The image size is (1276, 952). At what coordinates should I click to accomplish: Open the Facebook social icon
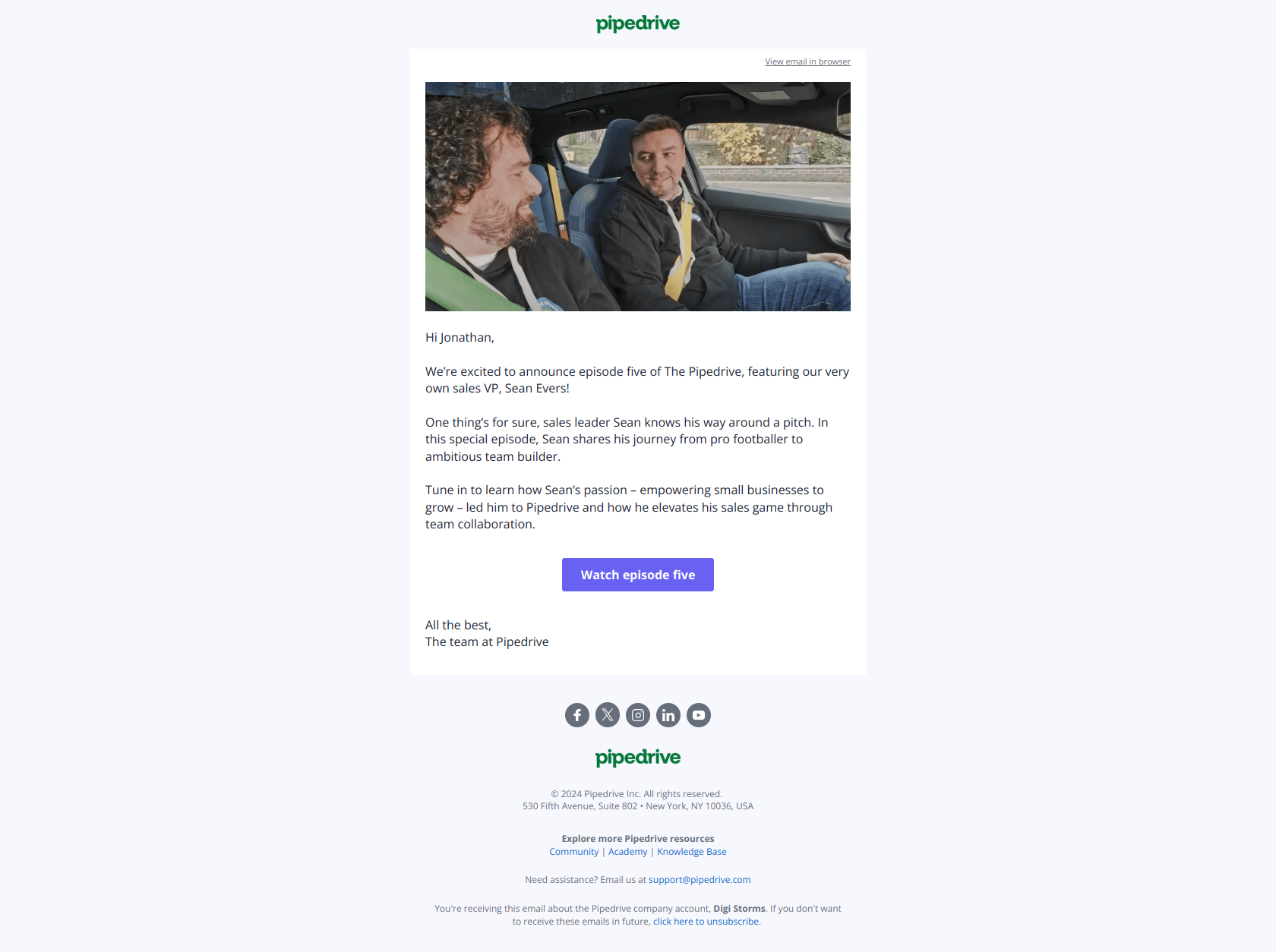[x=577, y=715]
